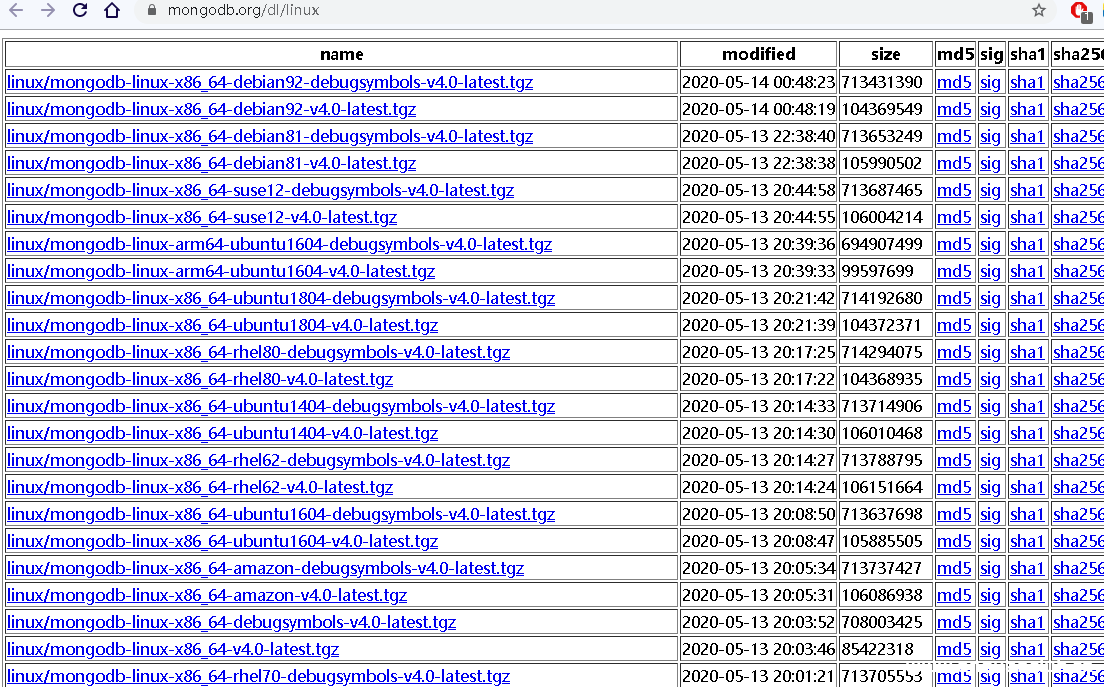The height and width of the screenshot is (687, 1104).
Task: Reload the MongoDB downloads page
Action: pyautogui.click(x=79, y=12)
